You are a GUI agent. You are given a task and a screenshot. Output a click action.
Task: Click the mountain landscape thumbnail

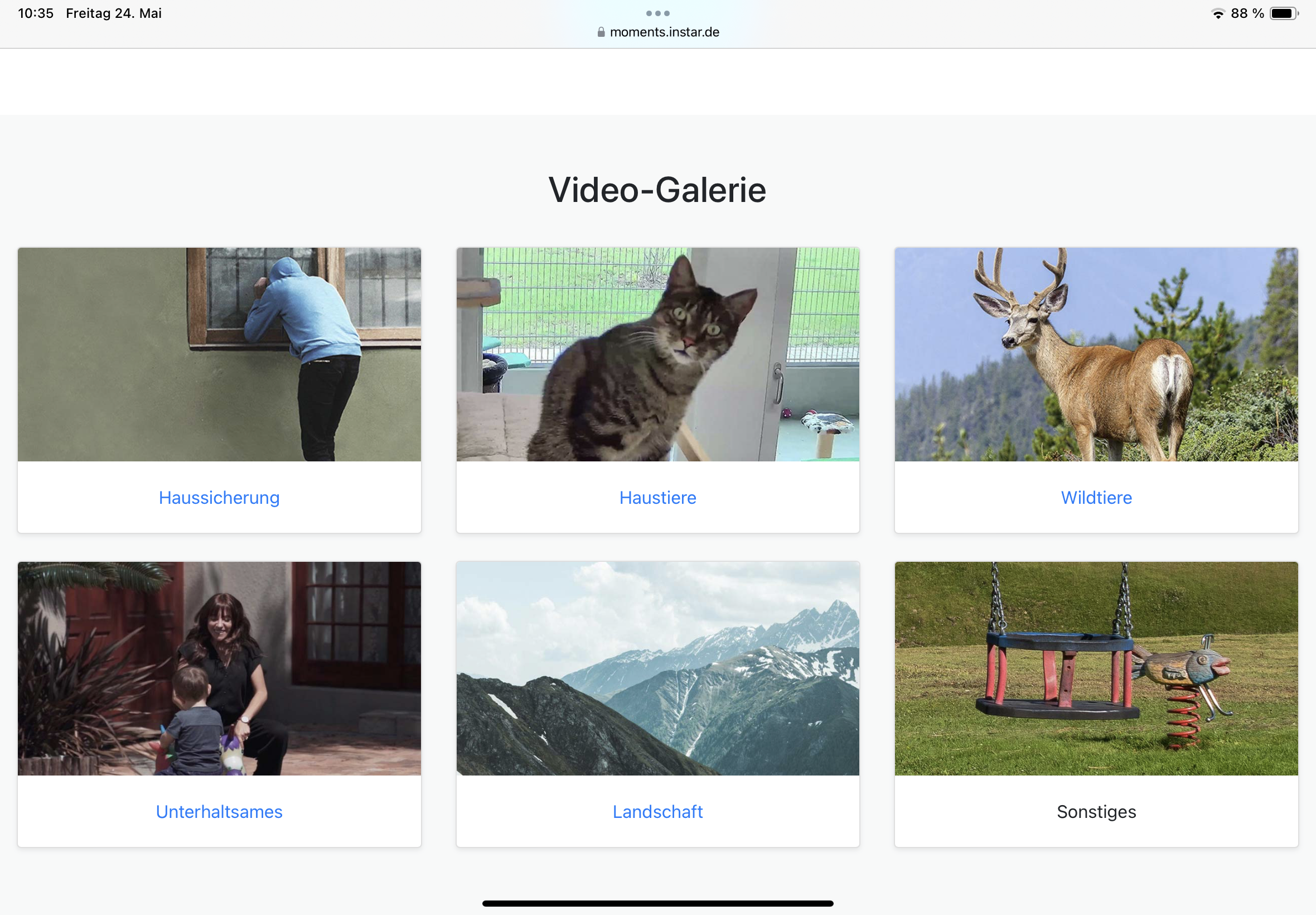point(657,668)
